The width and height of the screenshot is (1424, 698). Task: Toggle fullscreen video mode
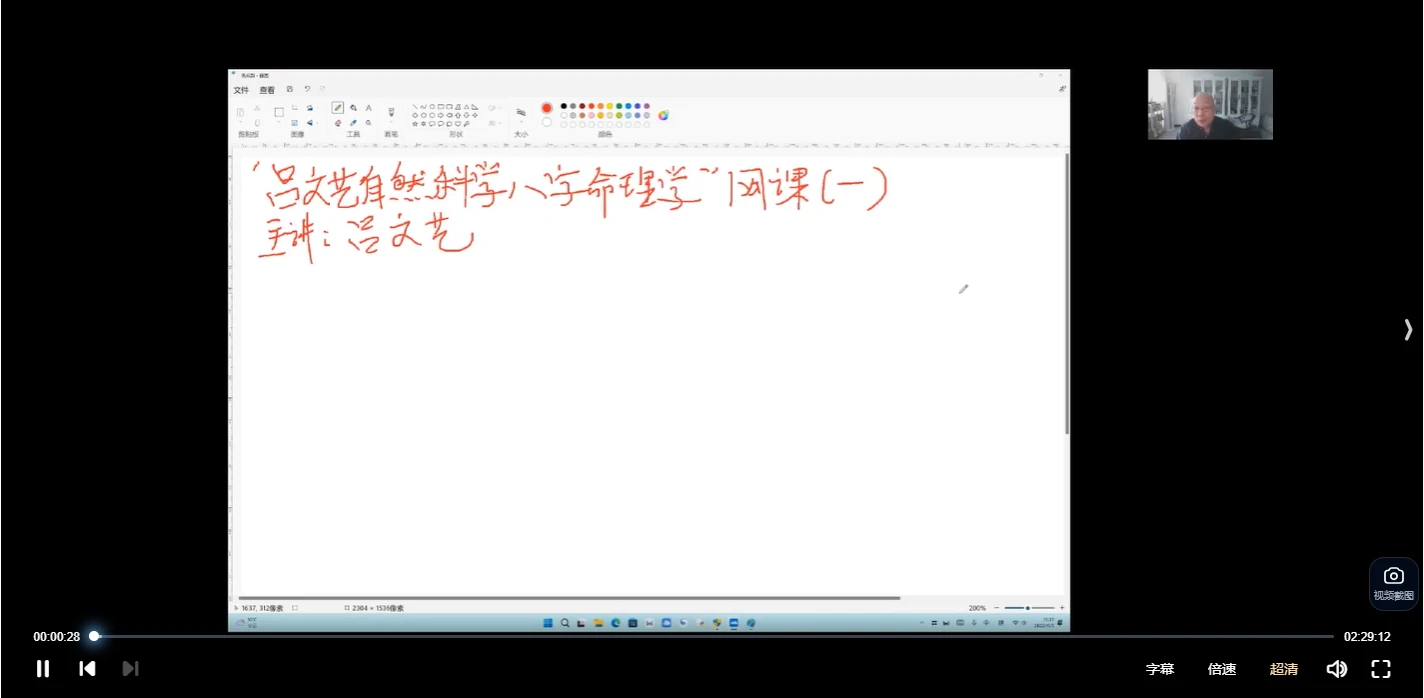click(1381, 669)
